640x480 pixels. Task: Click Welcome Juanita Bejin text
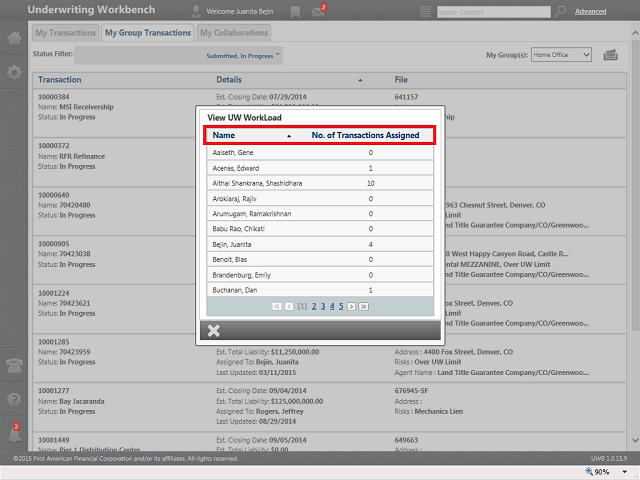pyautogui.click(x=240, y=11)
